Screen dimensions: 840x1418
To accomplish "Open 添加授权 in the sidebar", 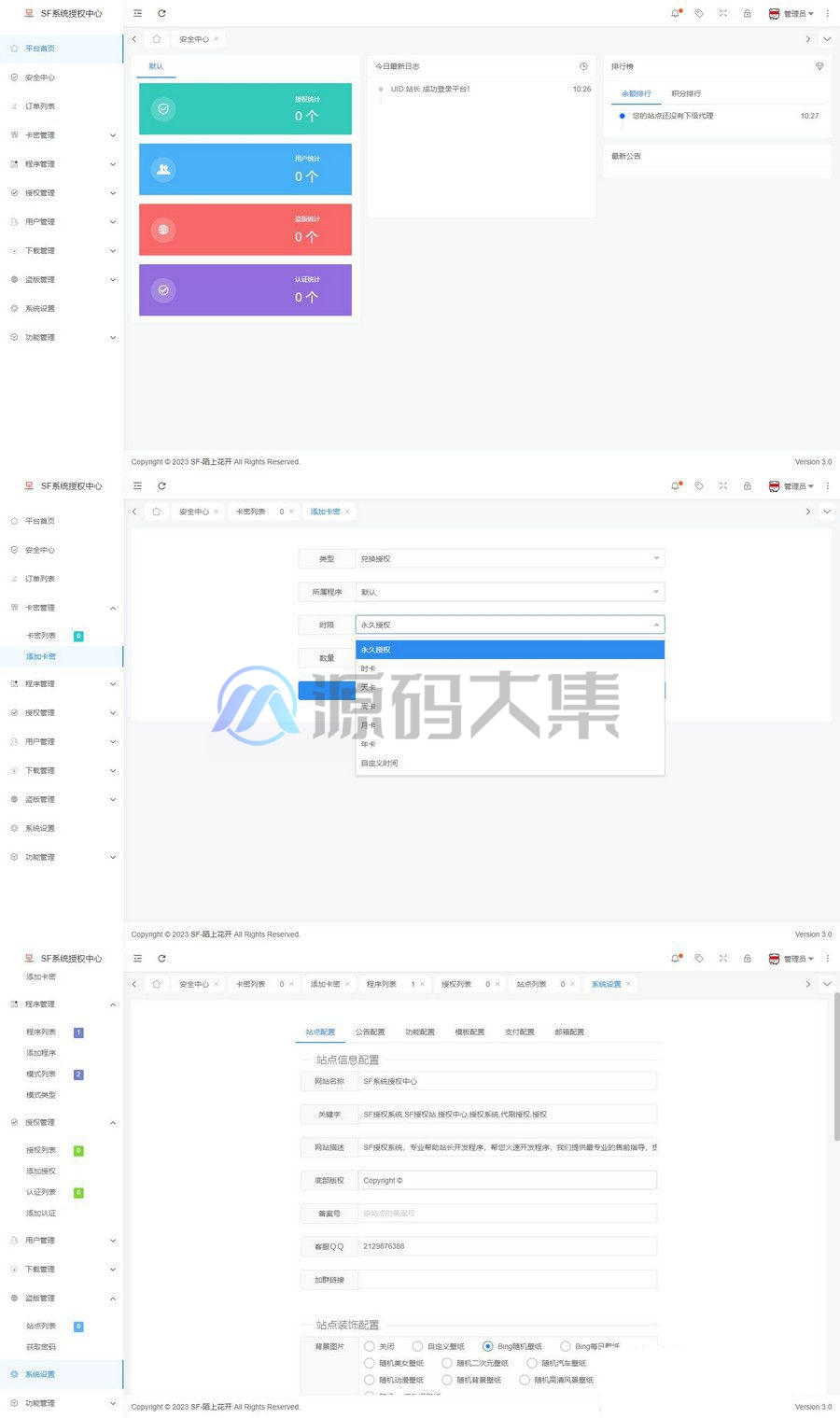I will (41, 1171).
